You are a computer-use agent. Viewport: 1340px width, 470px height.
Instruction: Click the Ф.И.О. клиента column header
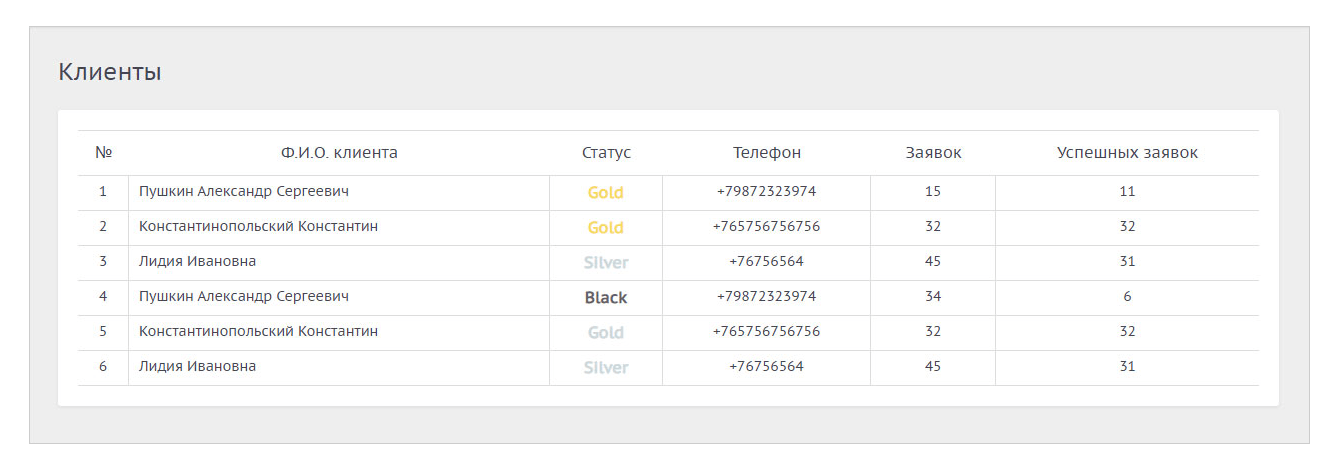click(339, 153)
